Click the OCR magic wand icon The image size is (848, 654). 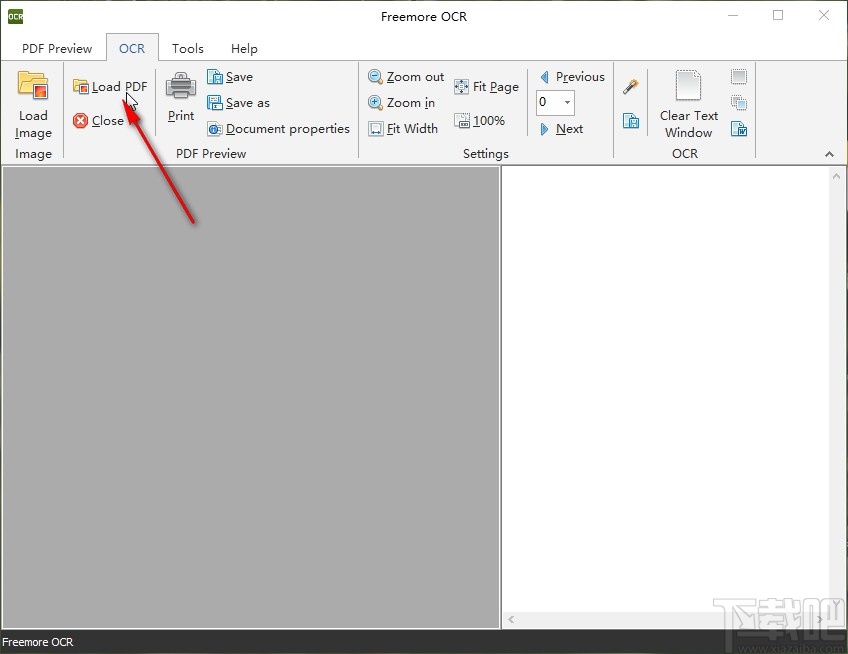click(631, 87)
